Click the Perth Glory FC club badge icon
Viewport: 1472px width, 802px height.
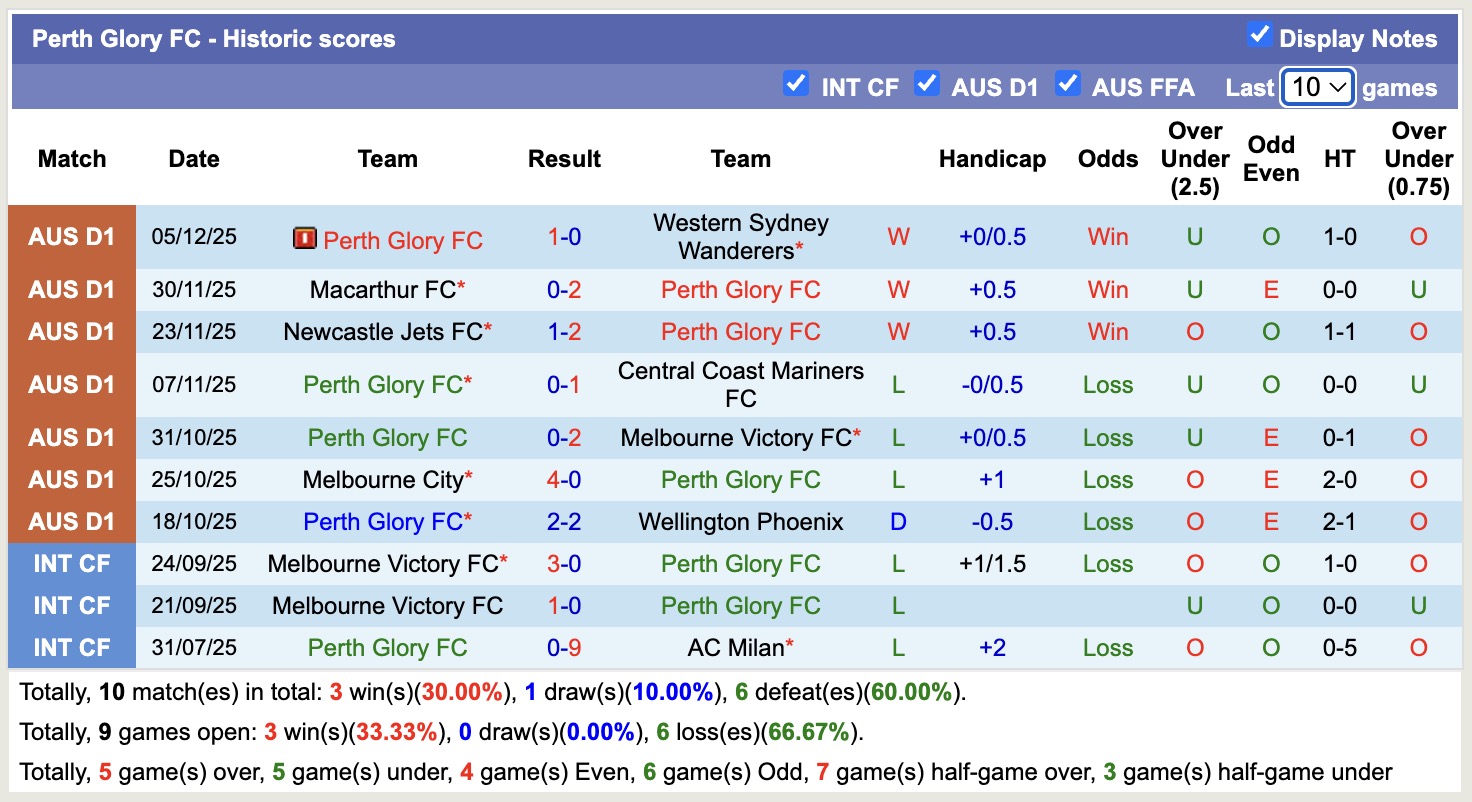[x=306, y=239]
